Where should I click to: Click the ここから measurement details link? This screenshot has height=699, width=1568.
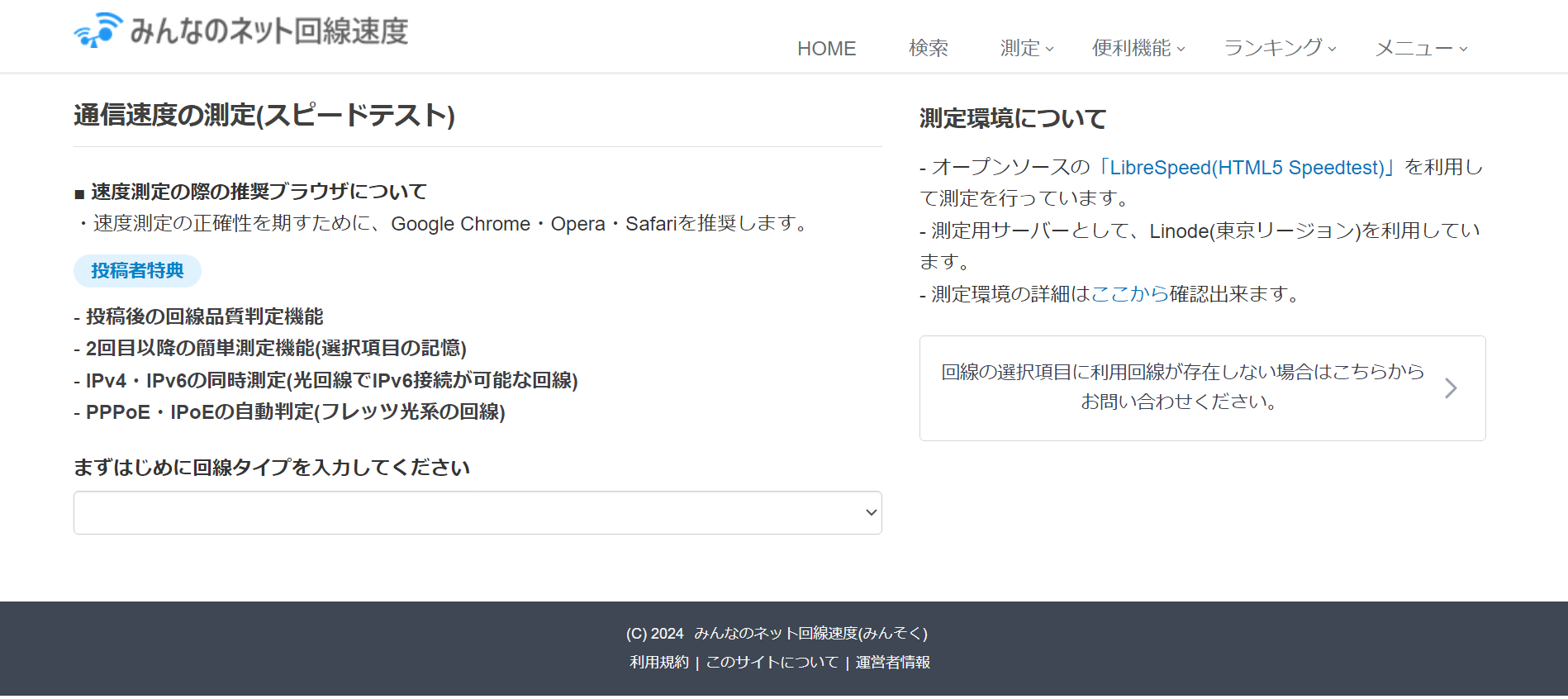1129,294
